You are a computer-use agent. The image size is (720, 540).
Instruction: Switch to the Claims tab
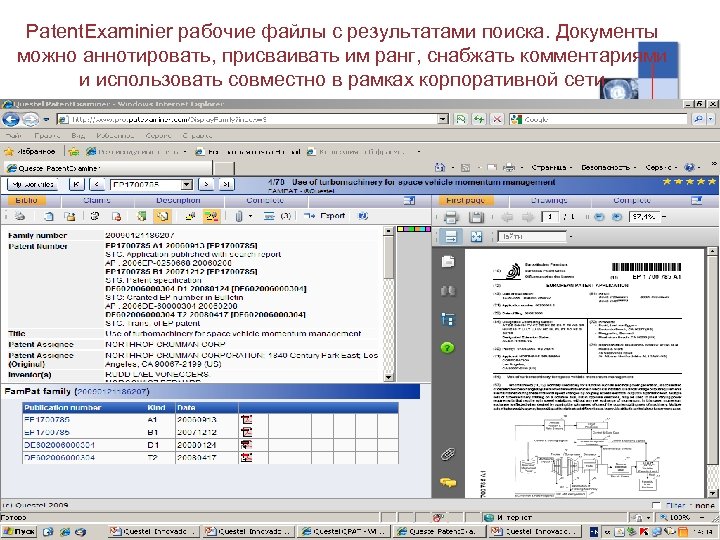[97, 201]
